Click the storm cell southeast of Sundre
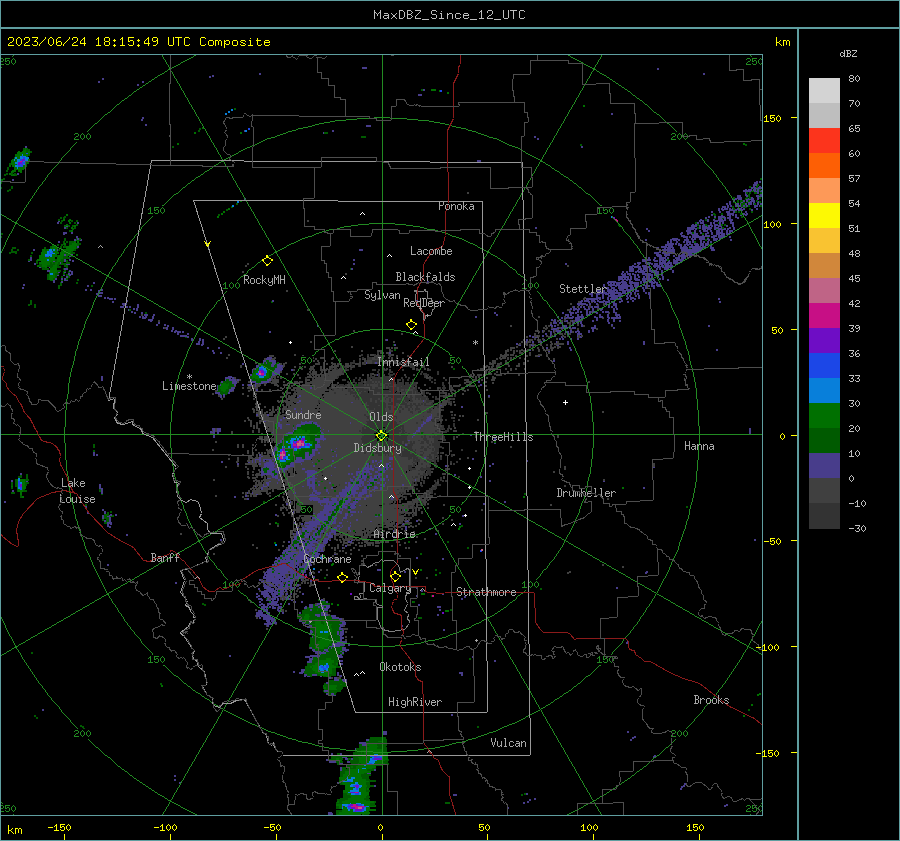 point(298,443)
